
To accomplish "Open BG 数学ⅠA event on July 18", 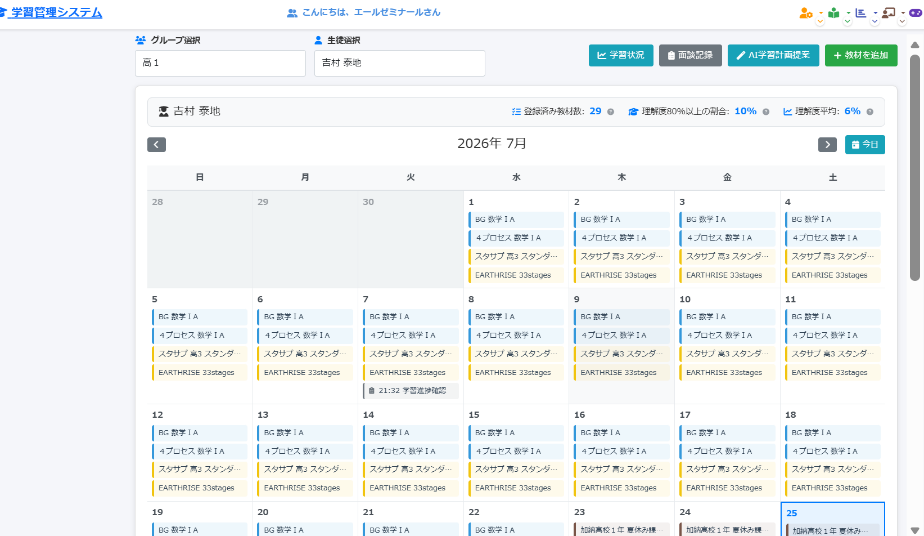I will 833,432.
